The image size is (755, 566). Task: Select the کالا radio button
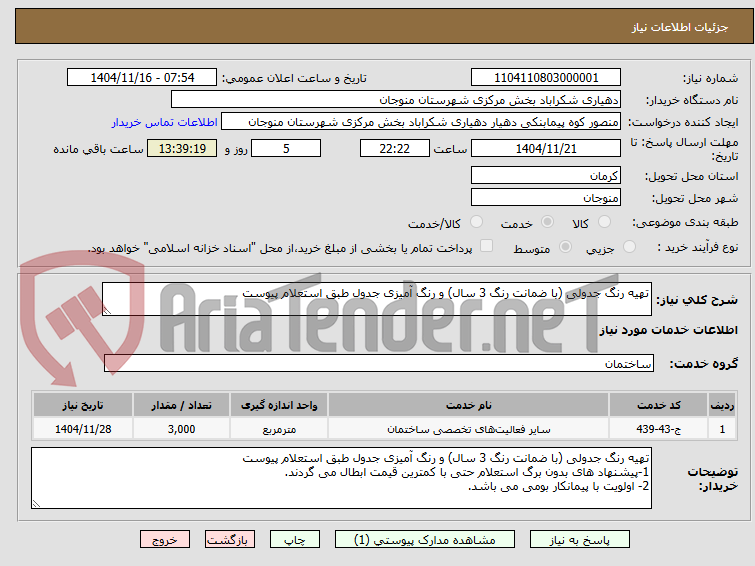604,222
